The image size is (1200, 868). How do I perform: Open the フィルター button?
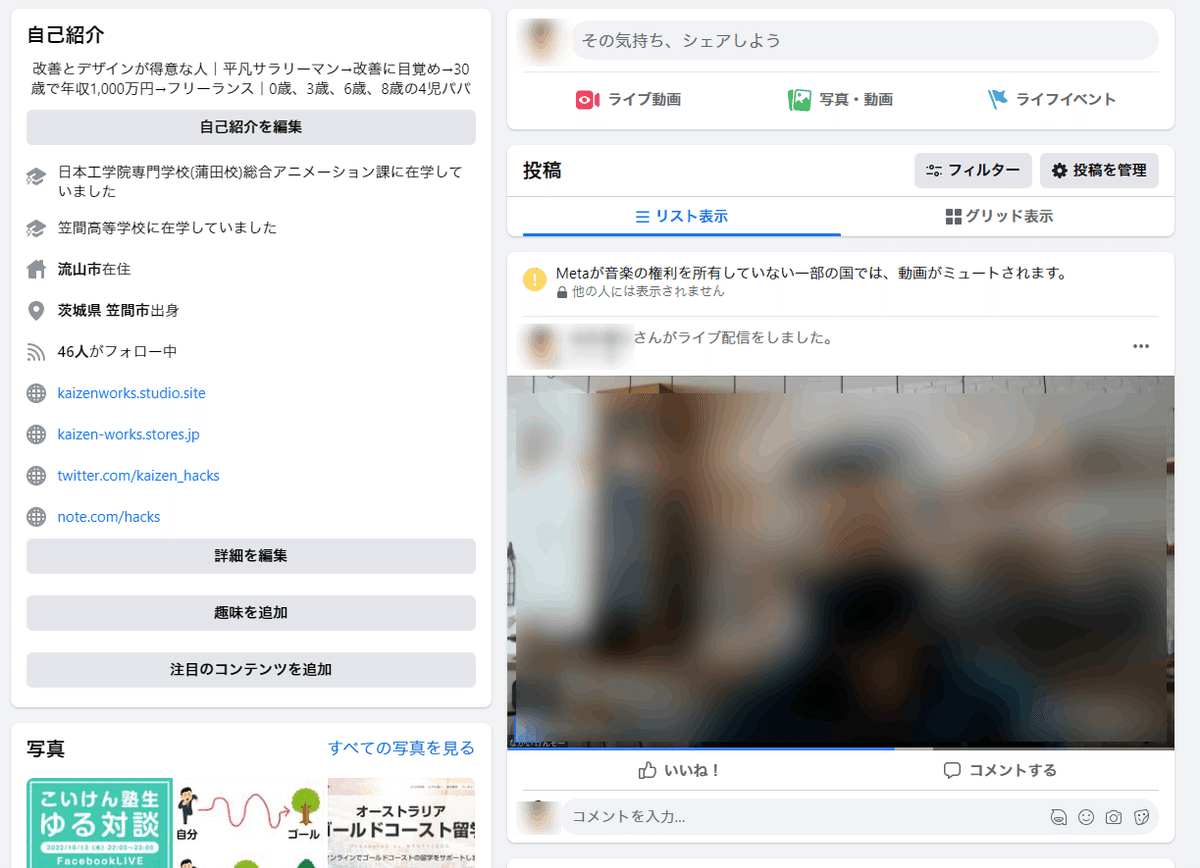point(973,171)
